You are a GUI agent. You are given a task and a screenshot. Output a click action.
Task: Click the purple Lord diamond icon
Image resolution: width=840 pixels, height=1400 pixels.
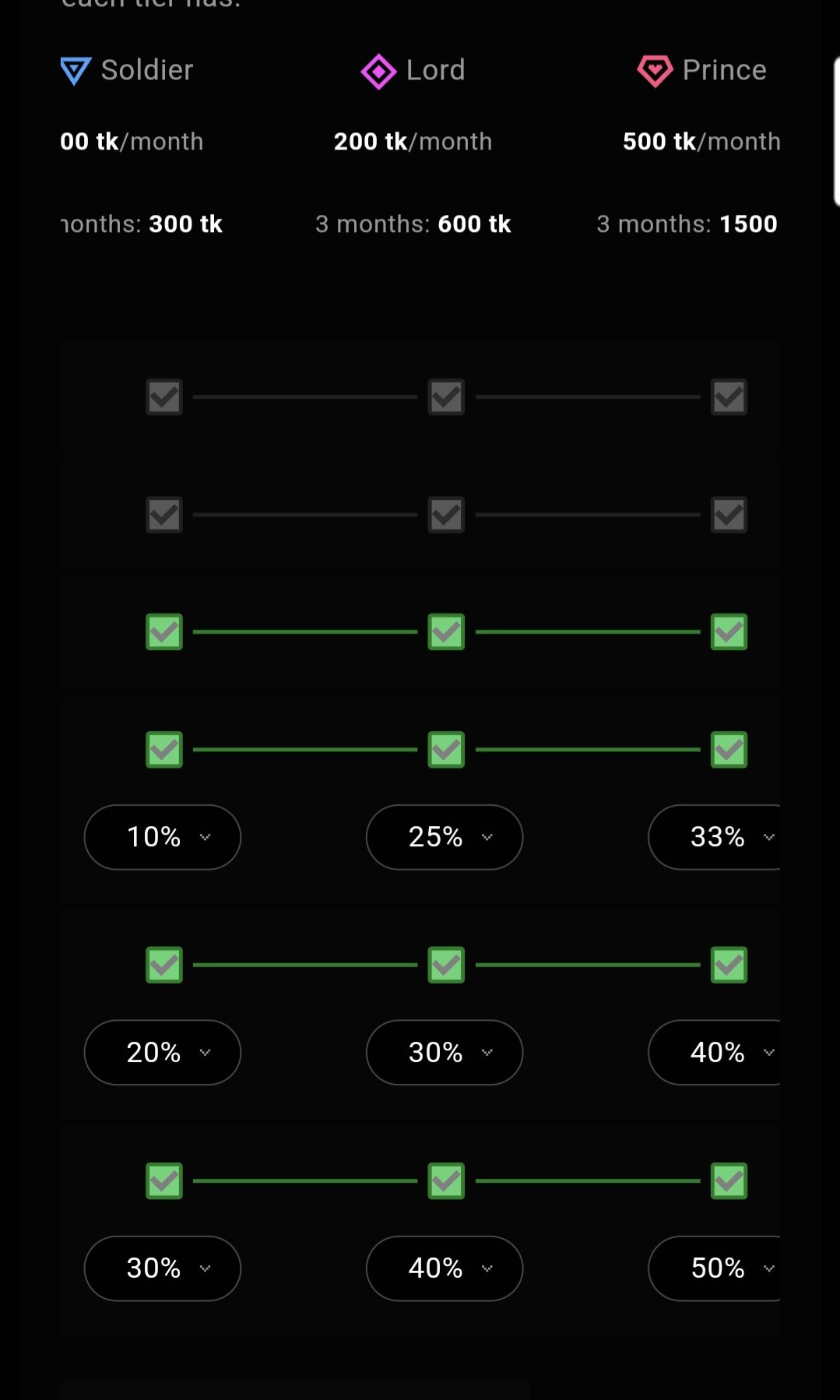pyautogui.click(x=378, y=72)
